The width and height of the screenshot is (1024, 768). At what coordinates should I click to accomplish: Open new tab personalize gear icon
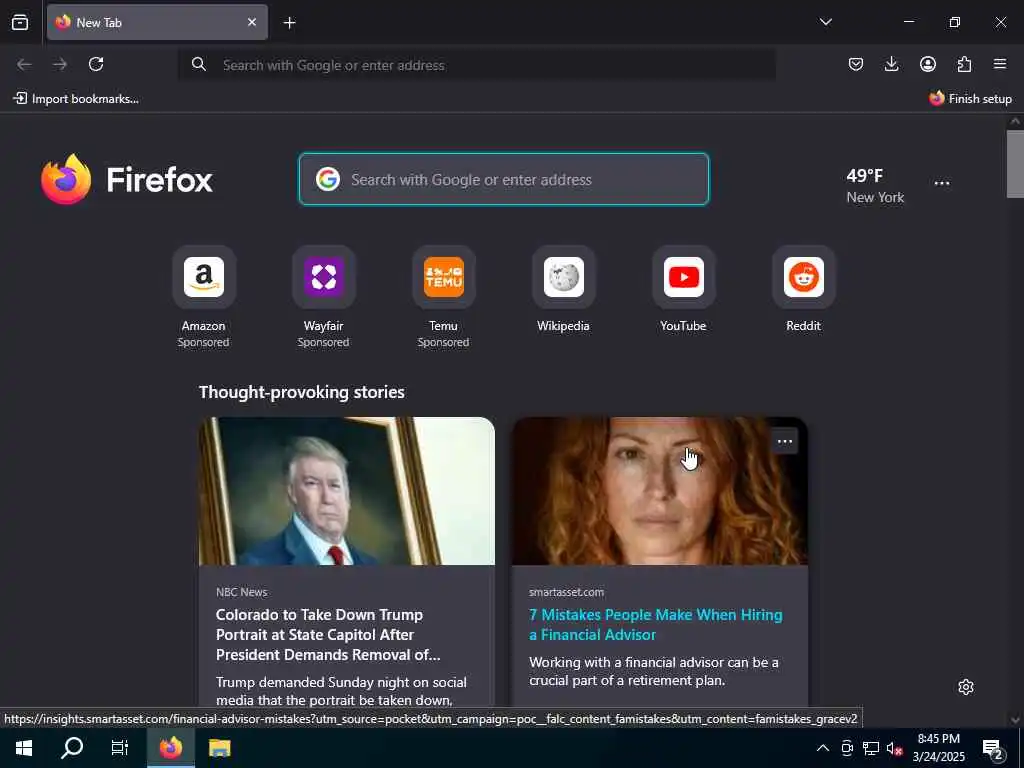[966, 687]
